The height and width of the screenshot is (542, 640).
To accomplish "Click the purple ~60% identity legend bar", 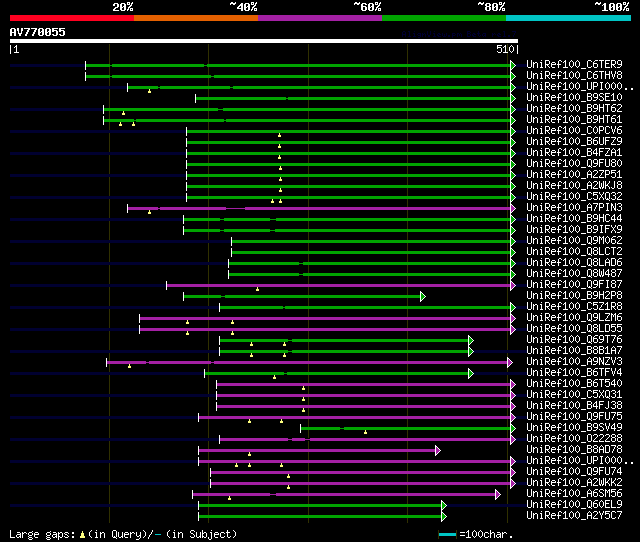I will click(320, 18).
